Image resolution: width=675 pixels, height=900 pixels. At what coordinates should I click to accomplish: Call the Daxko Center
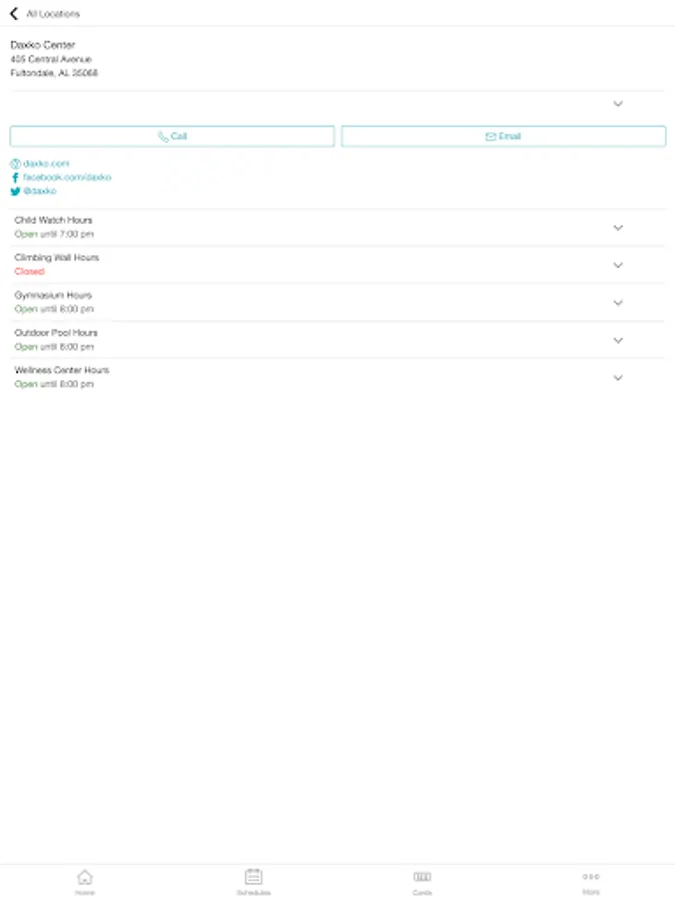(172, 137)
